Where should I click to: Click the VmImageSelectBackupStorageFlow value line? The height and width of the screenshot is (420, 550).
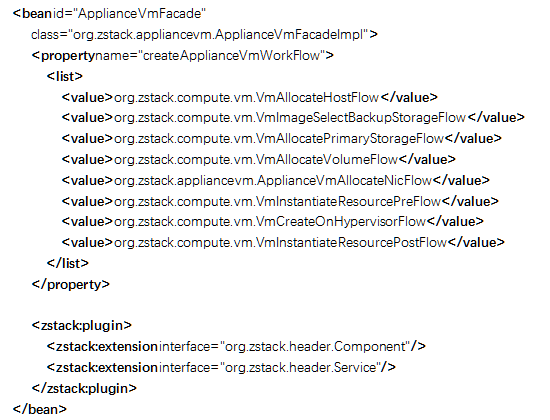(x=293, y=118)
